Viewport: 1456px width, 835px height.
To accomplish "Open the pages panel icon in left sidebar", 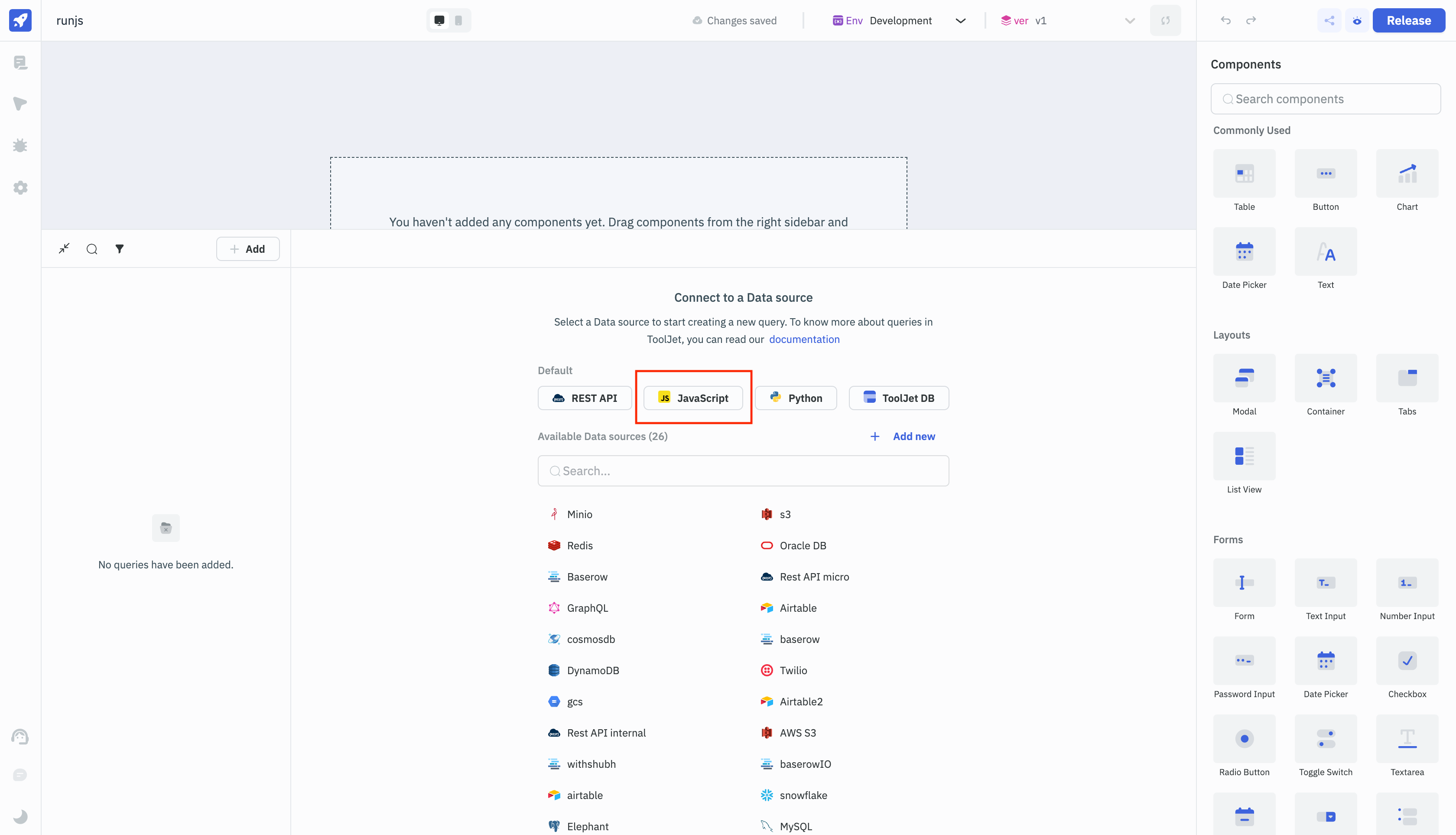I will coord(20,62).
